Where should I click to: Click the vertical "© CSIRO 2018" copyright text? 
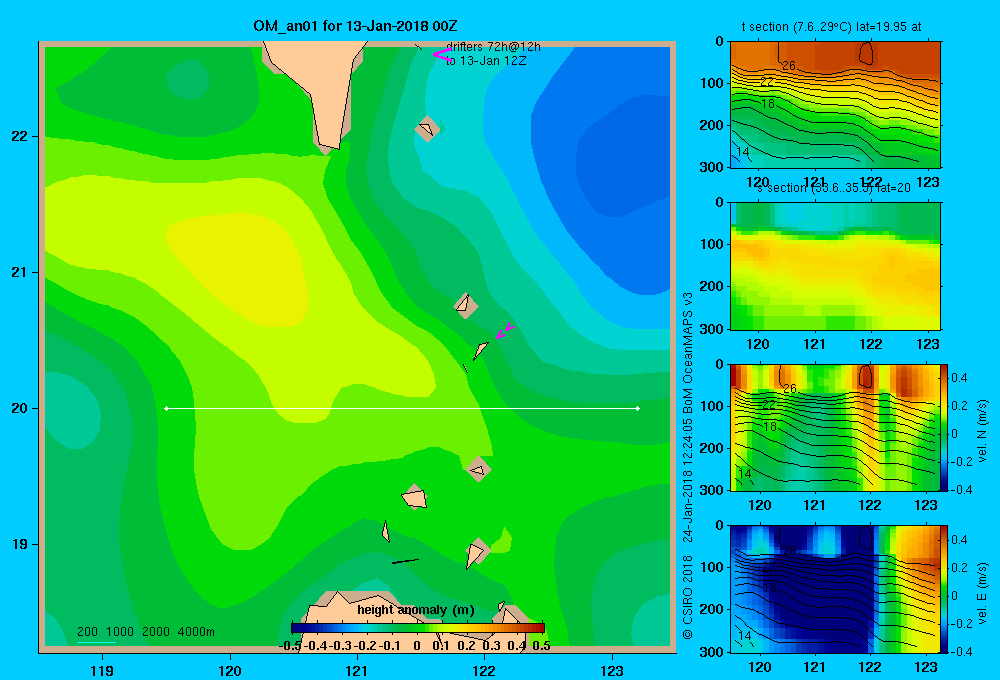[688, 598]
